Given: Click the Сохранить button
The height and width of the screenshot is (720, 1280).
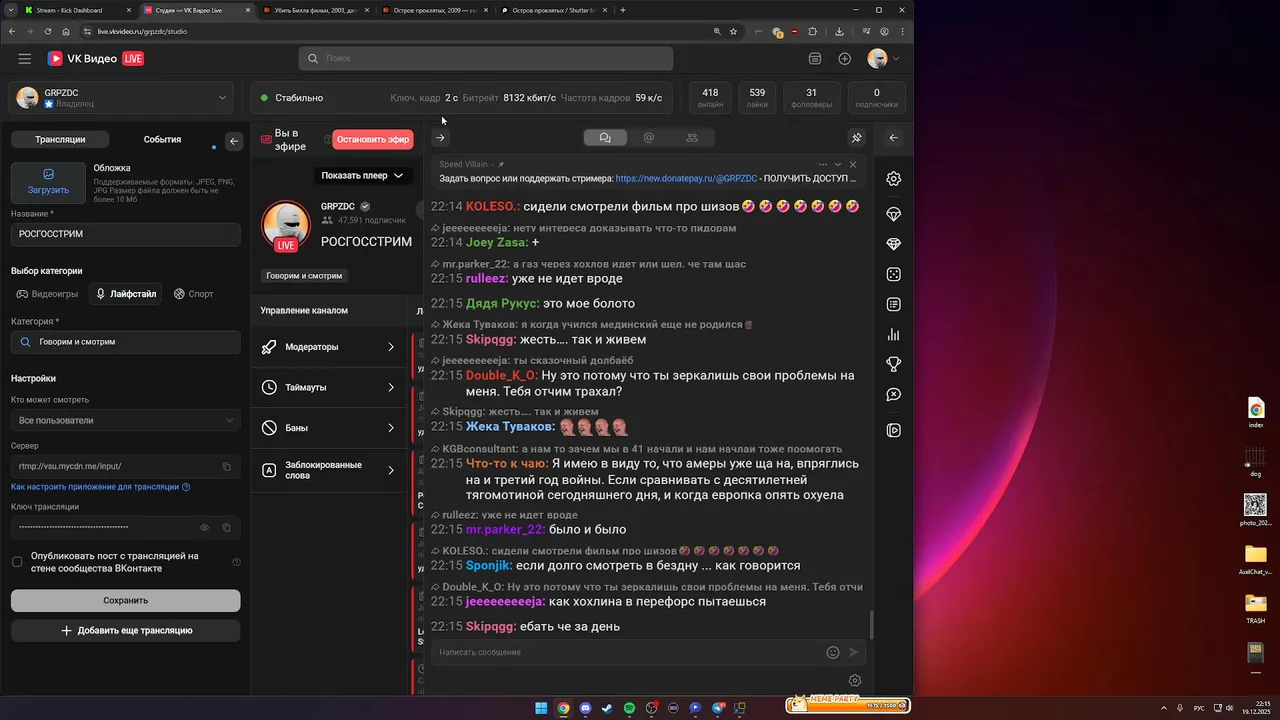Looking at the screenshot, I should click(x=125, y=600).
